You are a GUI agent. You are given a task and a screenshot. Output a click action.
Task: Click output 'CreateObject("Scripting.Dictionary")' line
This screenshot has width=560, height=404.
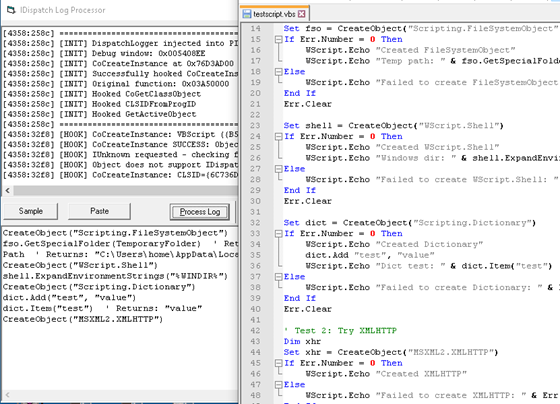point(99,287)
